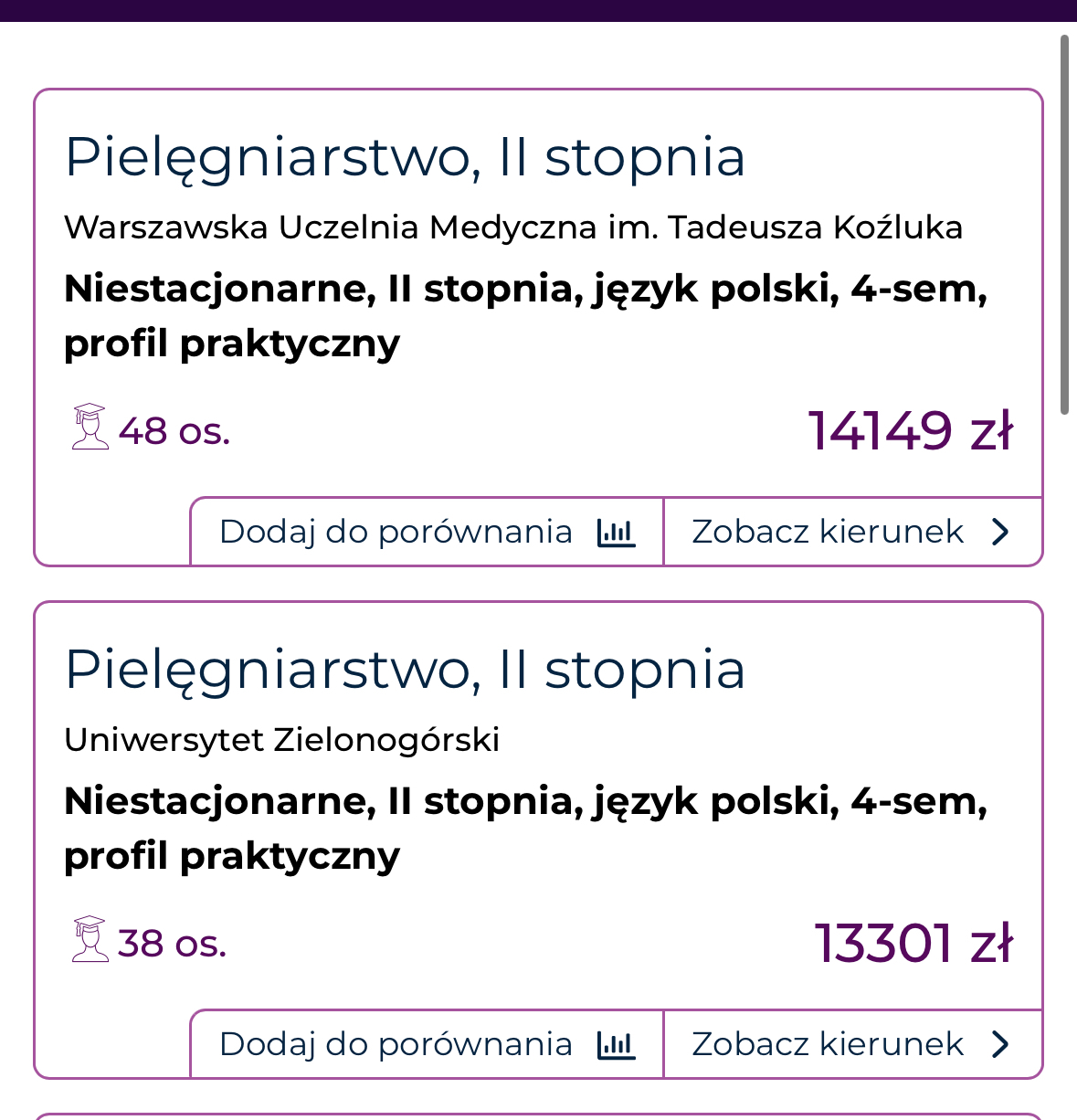Image resolution: width=1077 pixels, height=1120 pixels.
Task: Click the bar chart icon in the Warszawska Uczelnia Medyczna card
Action: tap(616, 533)
